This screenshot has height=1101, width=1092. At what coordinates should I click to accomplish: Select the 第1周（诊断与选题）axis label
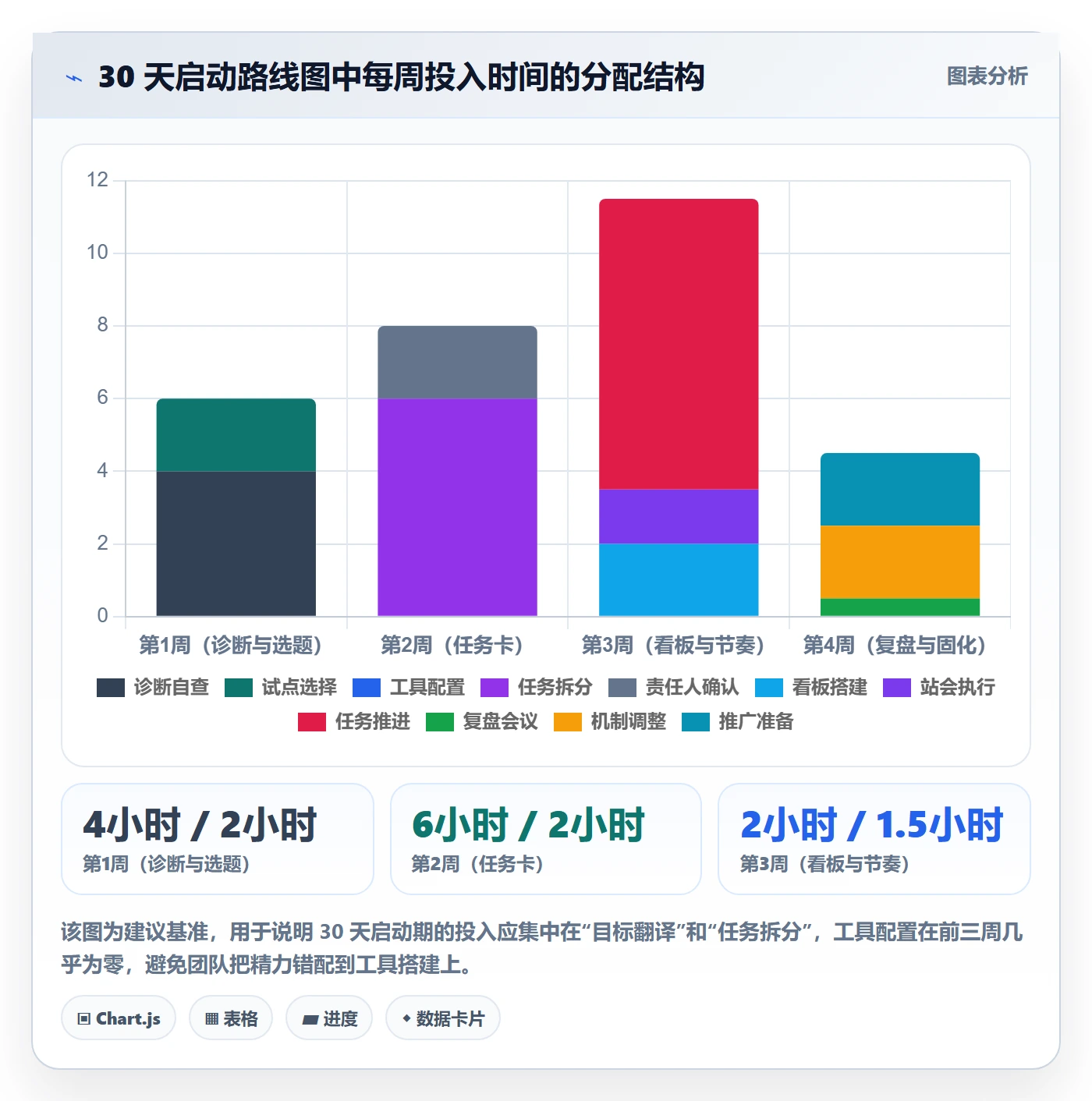230,646
